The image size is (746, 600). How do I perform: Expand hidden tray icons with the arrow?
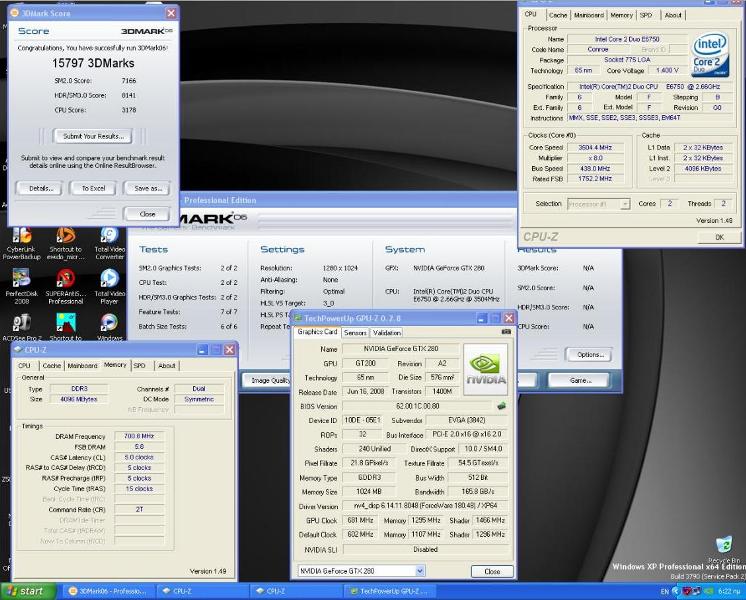point(675,591)
